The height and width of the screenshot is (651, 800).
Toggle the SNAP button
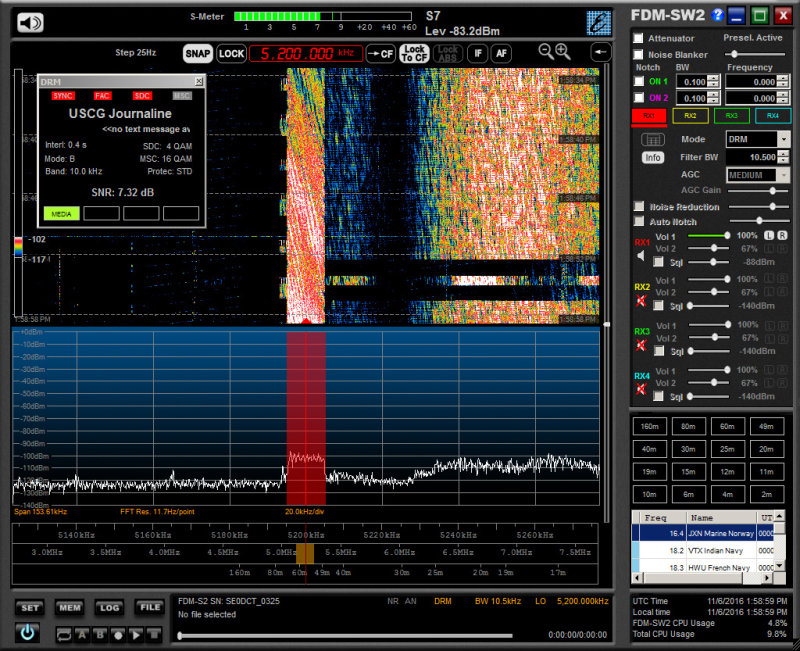pyautogui.click(x=197, y=54)
